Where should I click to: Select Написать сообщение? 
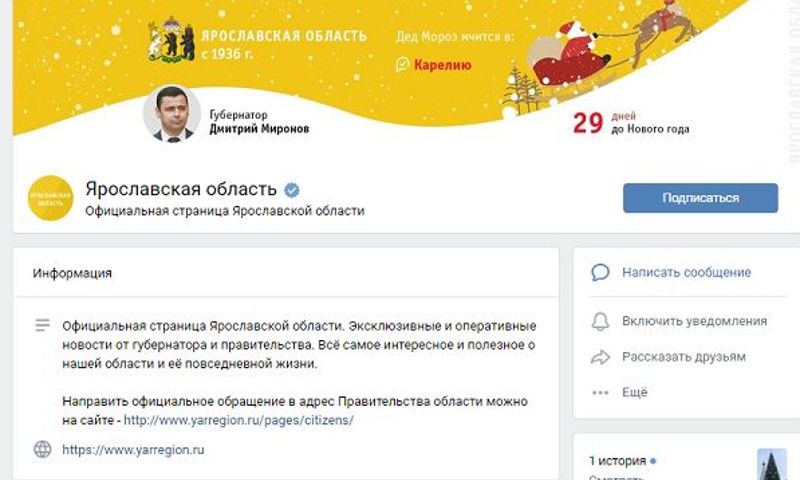click(x=686, y=272)
